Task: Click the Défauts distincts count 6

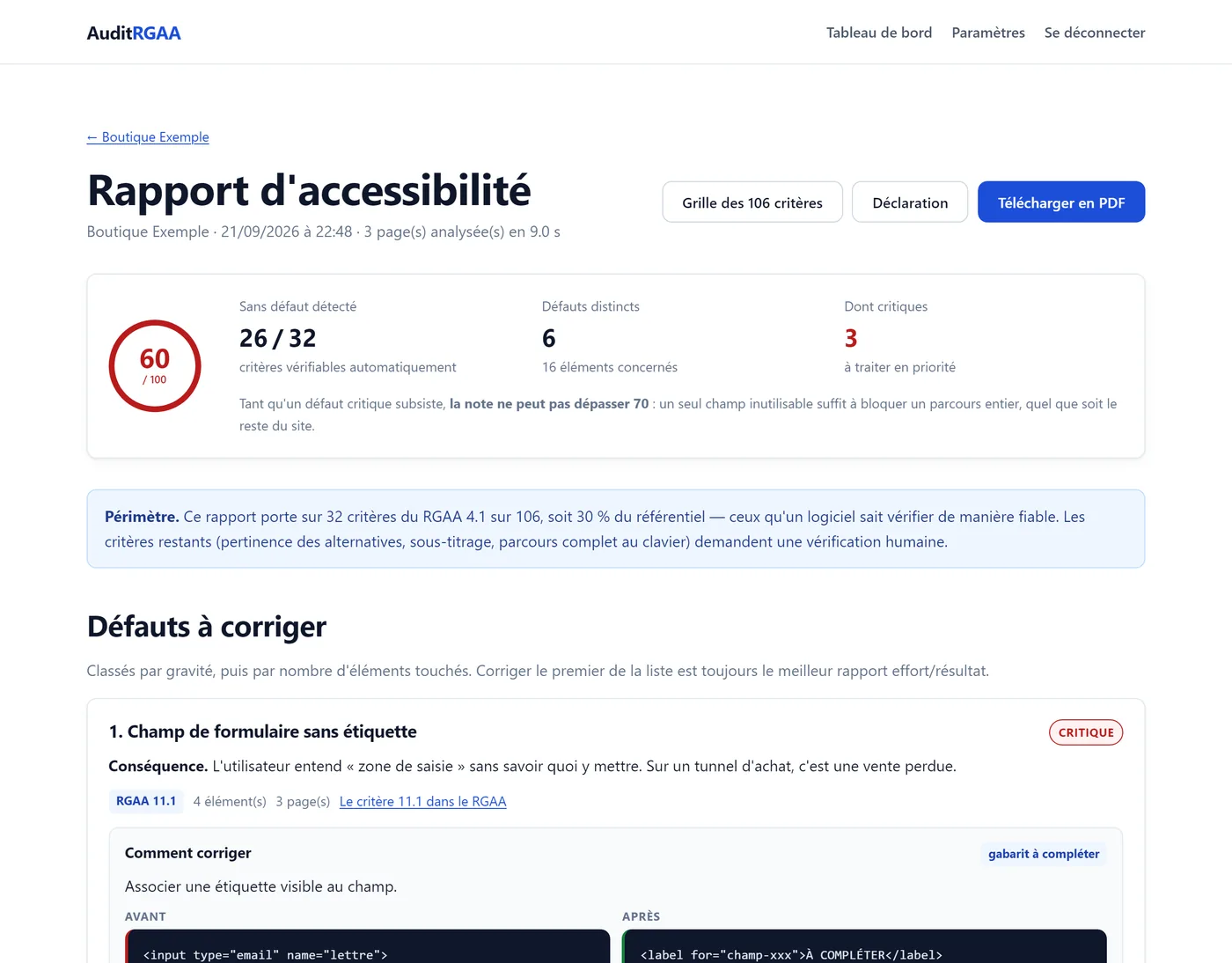Action: coord(549,338)
